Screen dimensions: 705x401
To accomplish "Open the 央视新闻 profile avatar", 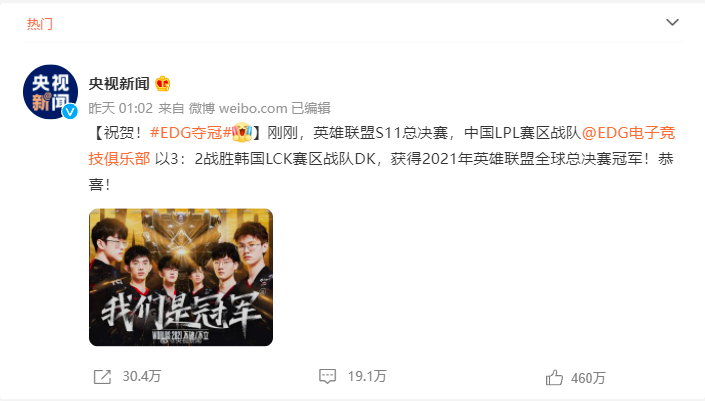I will pos(50,92).
